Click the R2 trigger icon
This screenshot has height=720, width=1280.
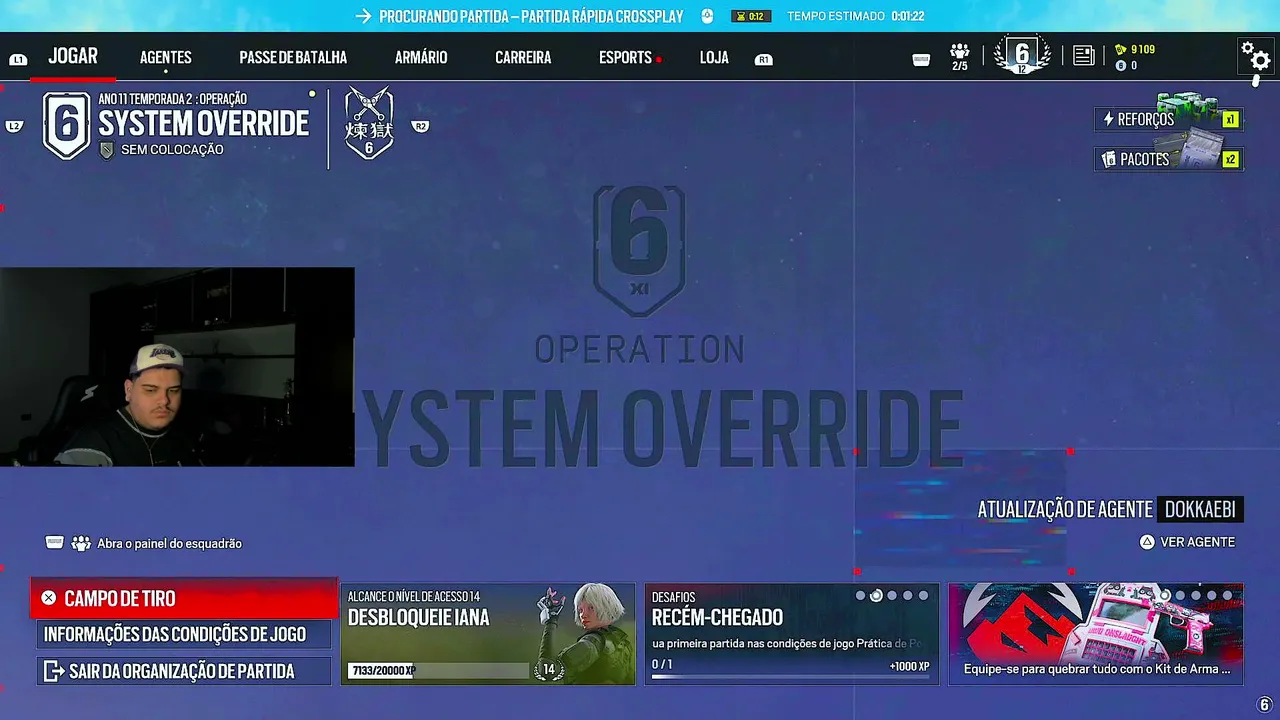point(421,126)
